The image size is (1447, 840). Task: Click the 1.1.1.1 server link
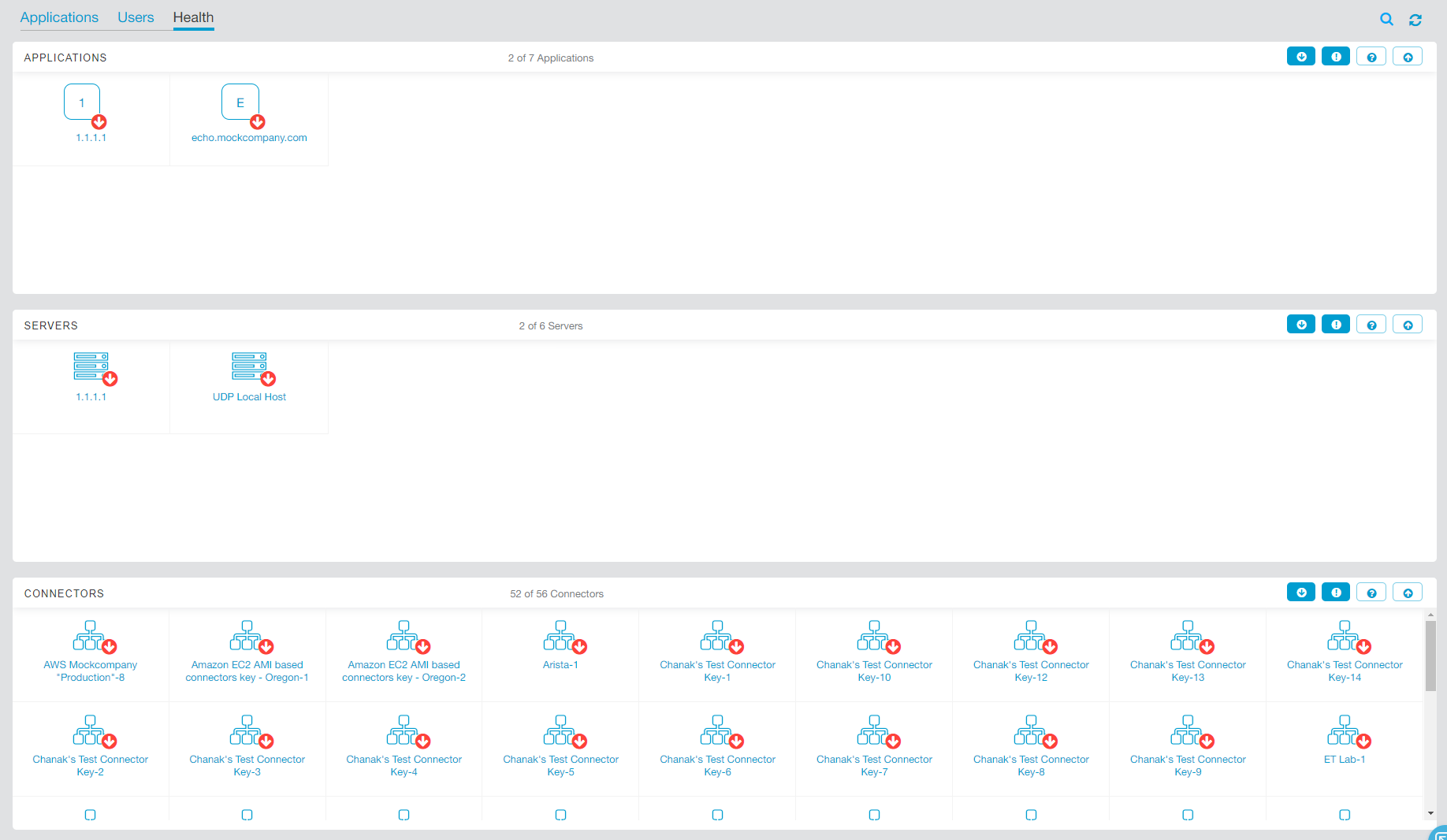tap(91, 397)
